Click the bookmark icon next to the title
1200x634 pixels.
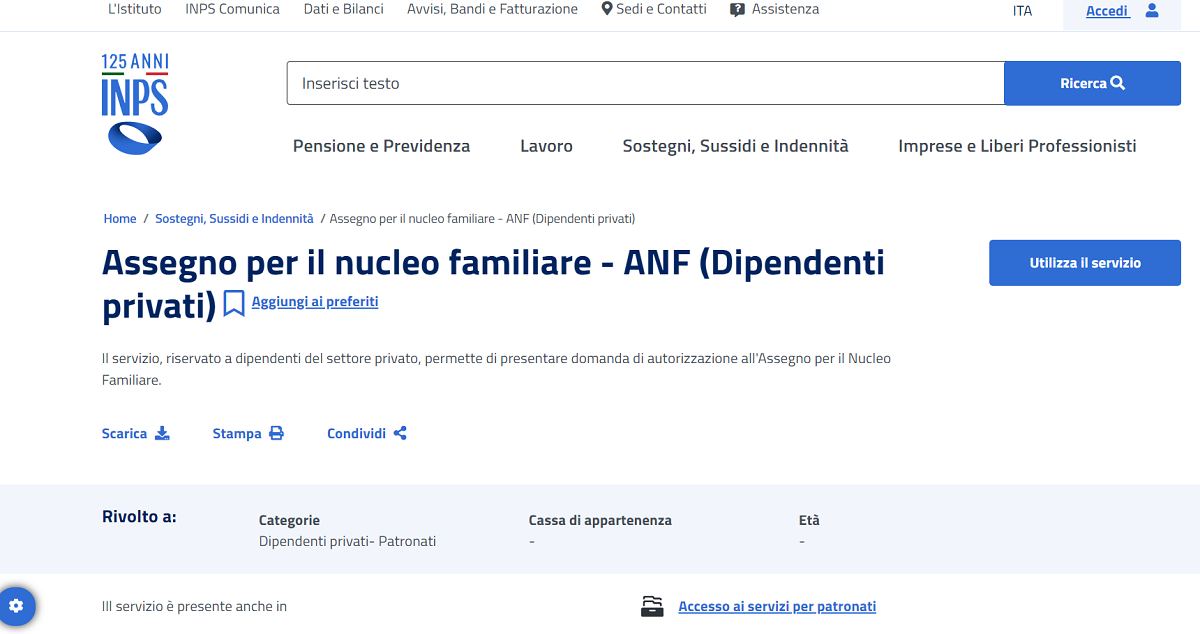pos(234,303)
